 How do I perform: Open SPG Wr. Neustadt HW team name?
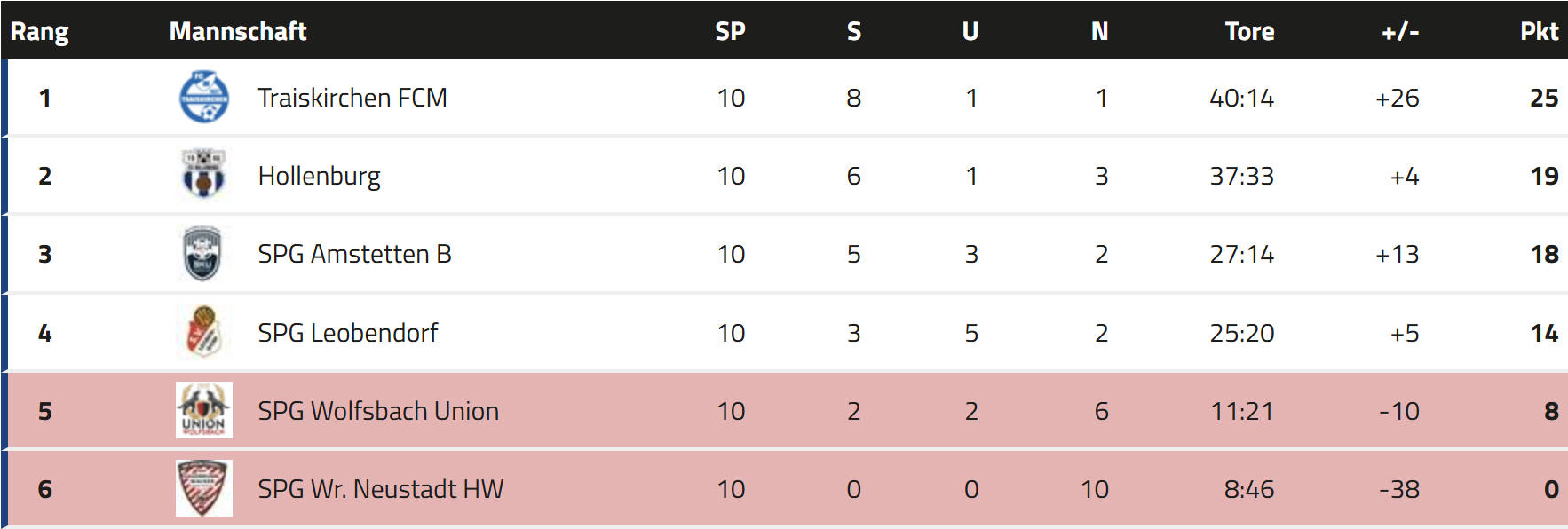pos(380,489)
